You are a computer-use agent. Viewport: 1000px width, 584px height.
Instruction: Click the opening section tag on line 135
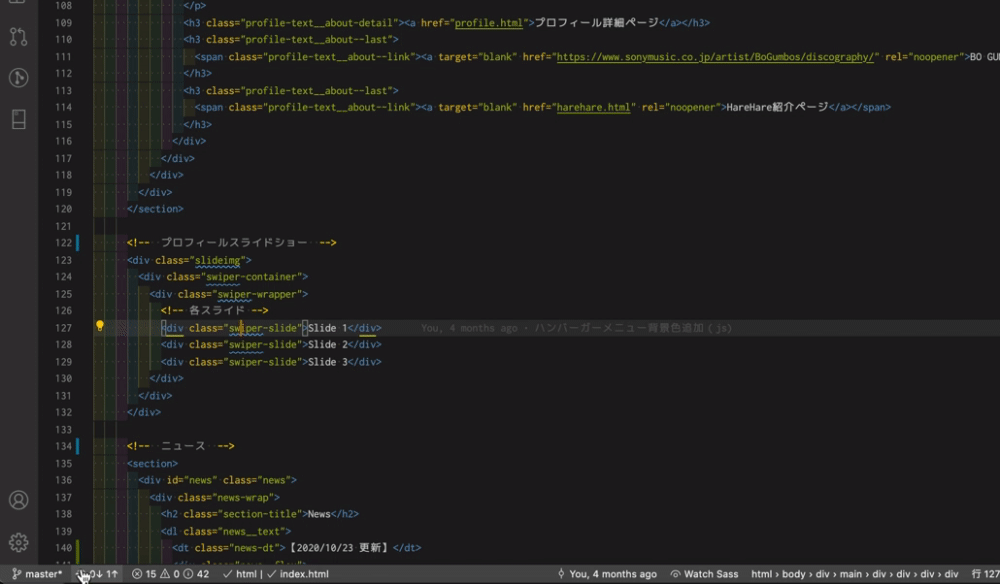[x=152, y=464]
